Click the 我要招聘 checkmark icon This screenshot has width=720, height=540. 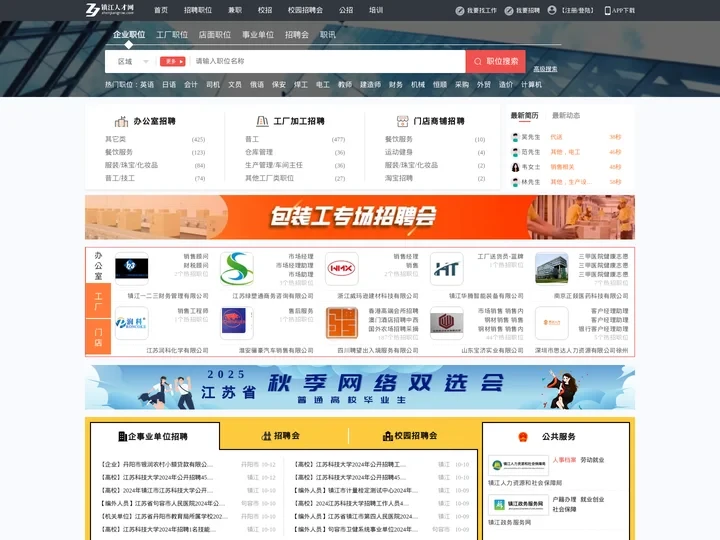[x=509, y=11]
